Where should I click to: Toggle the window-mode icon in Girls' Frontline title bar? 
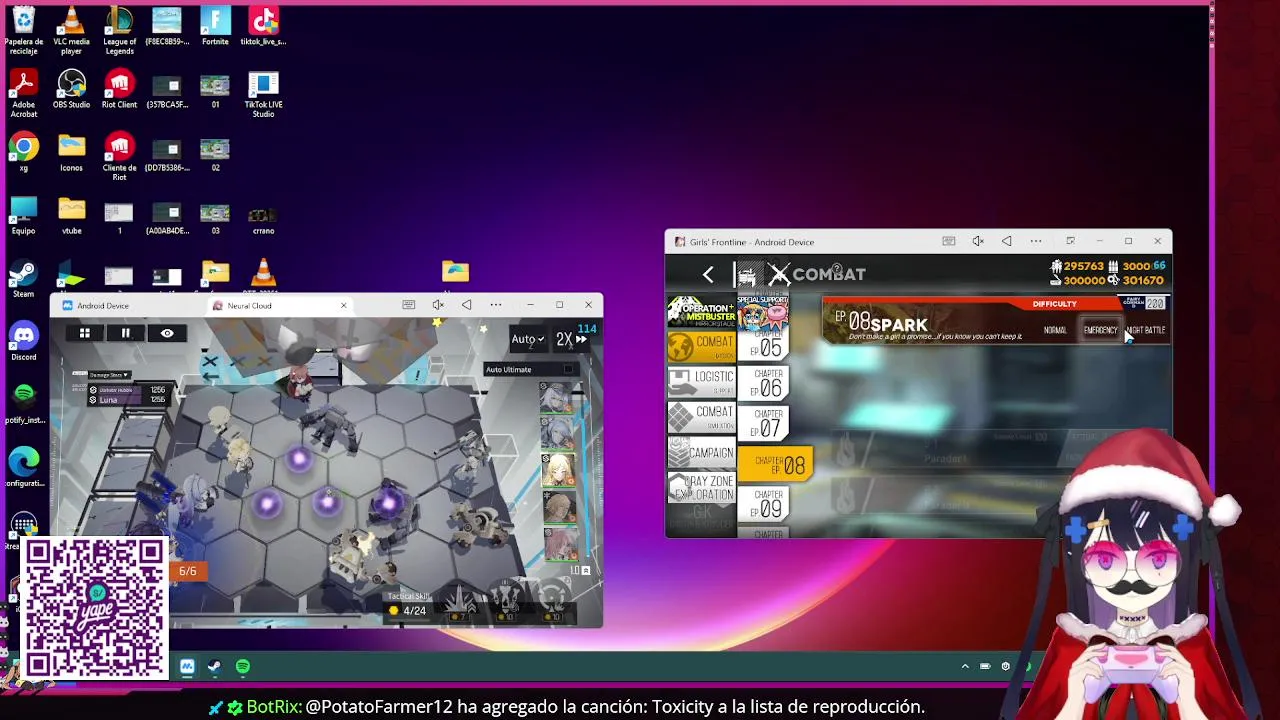click(x=1070, y=241)
